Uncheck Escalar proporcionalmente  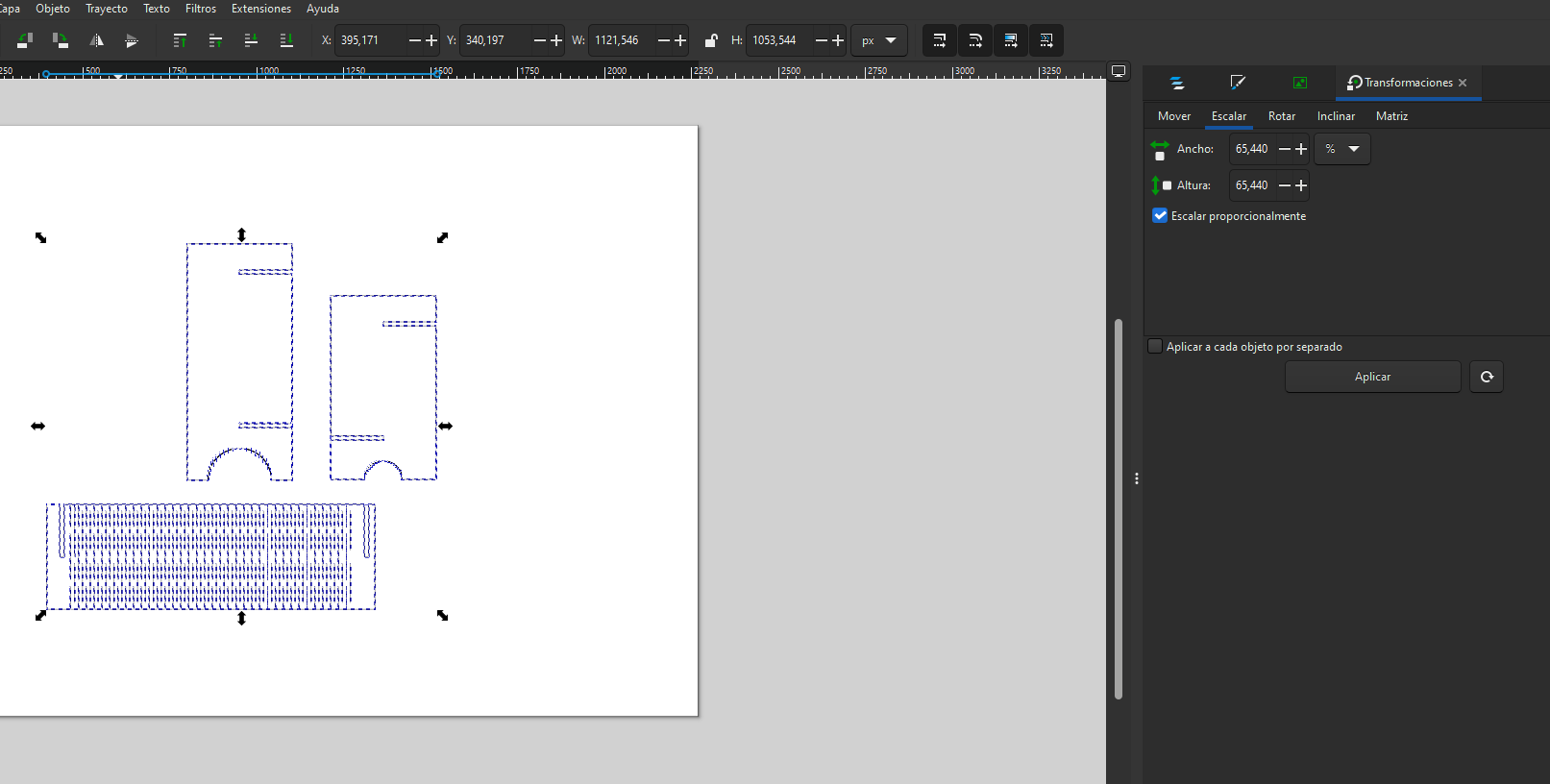tap(1160, 216)
